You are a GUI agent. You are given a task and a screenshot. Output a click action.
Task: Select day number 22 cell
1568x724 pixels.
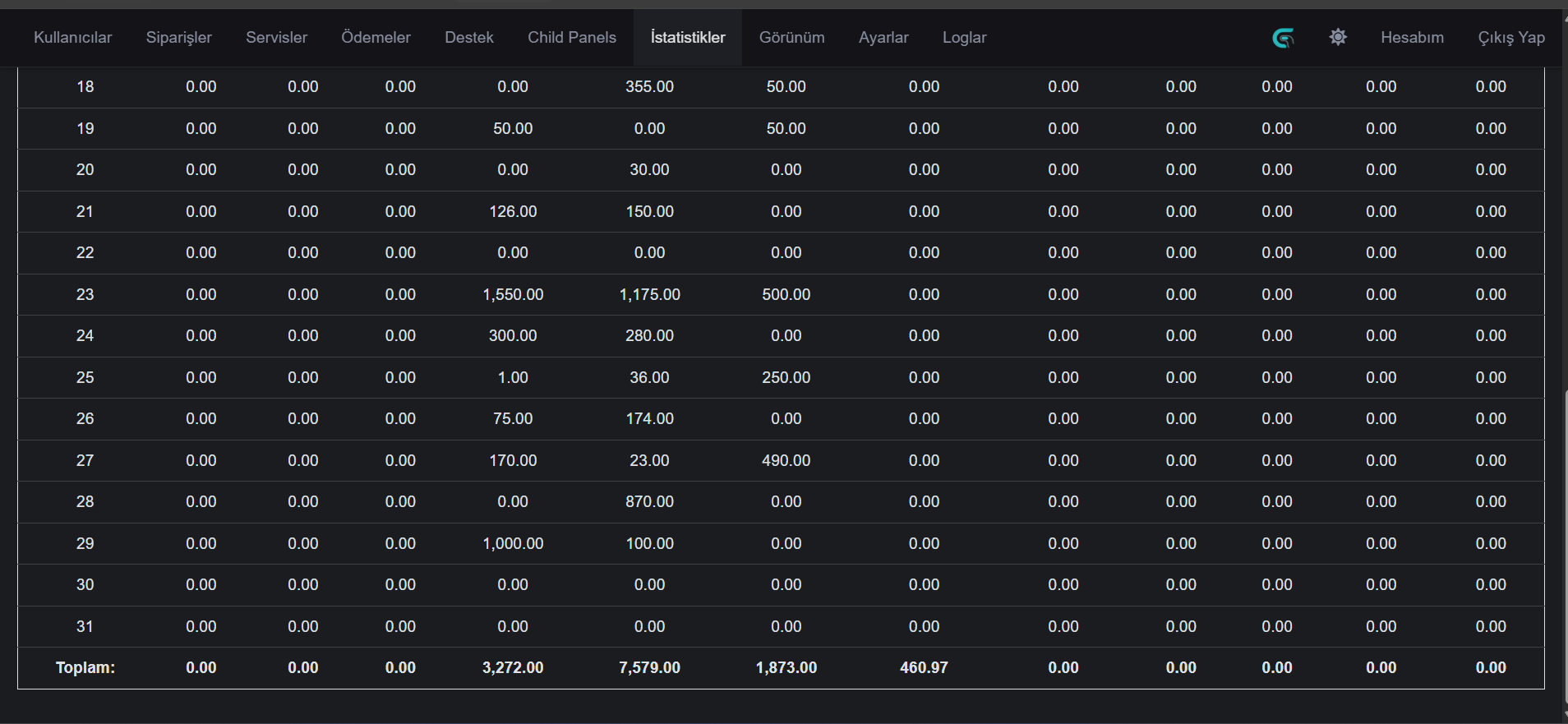85,253
